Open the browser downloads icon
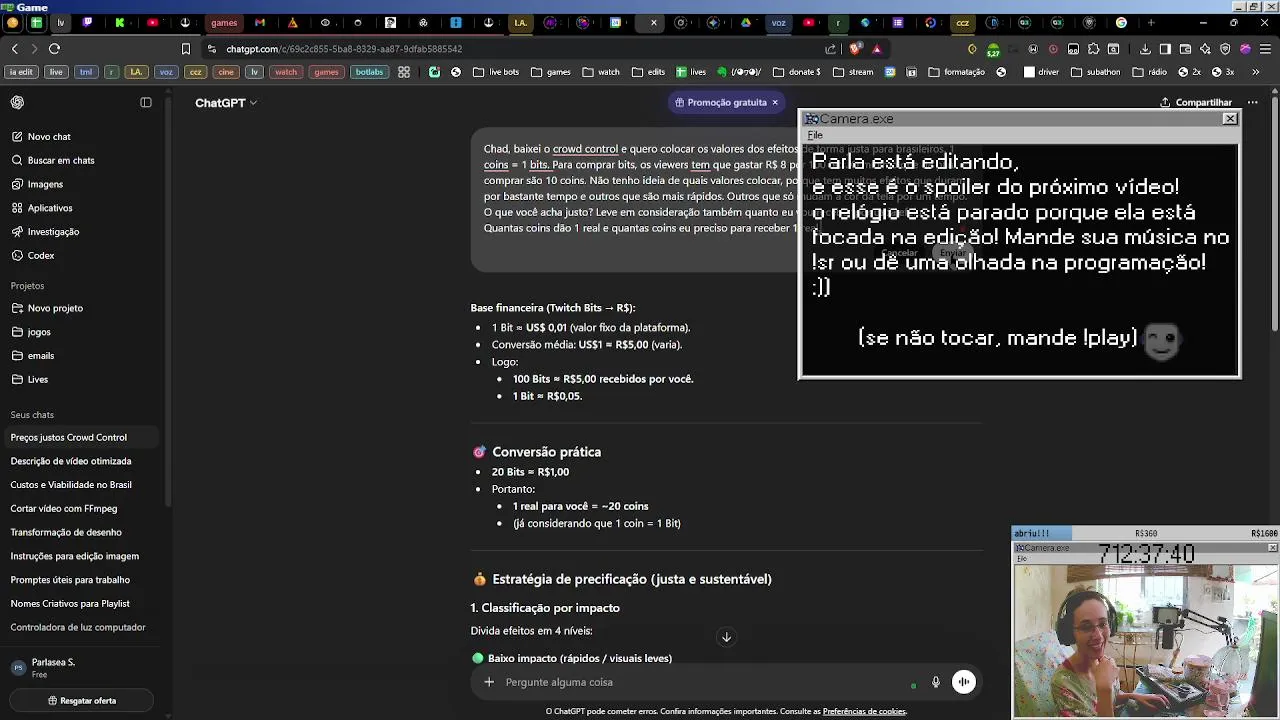The image size is (1280, 720). click(1145, 49)
